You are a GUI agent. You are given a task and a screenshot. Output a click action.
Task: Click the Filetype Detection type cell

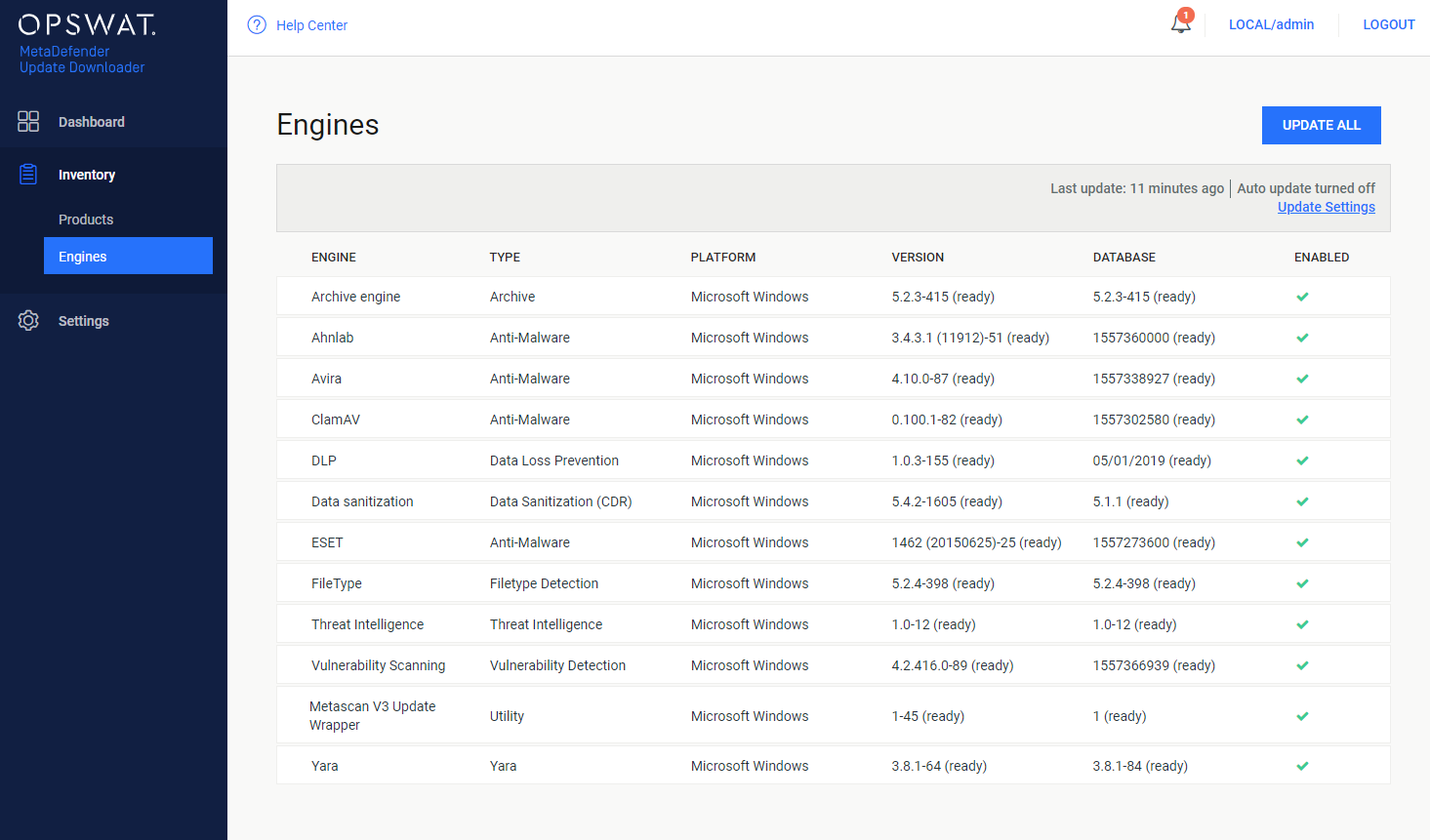click(544, 583)
